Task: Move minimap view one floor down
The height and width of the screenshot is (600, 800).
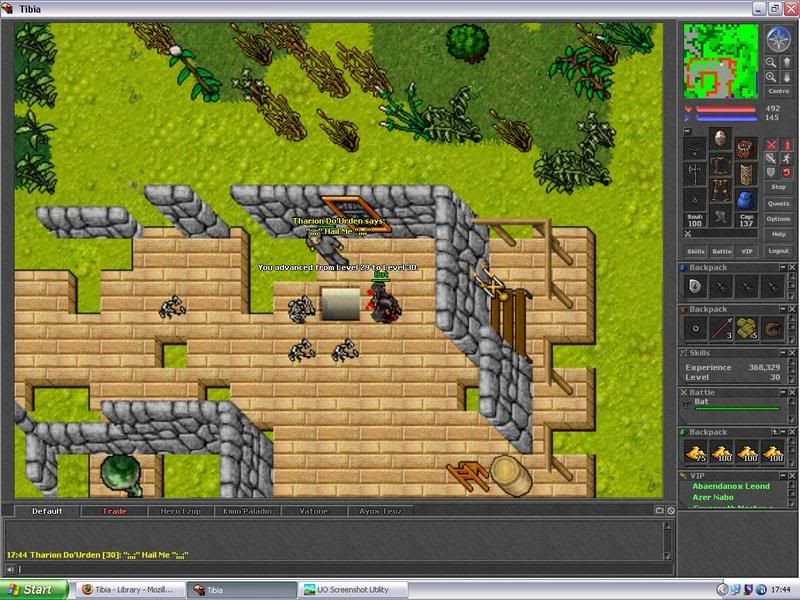Action: coord(786,77)
